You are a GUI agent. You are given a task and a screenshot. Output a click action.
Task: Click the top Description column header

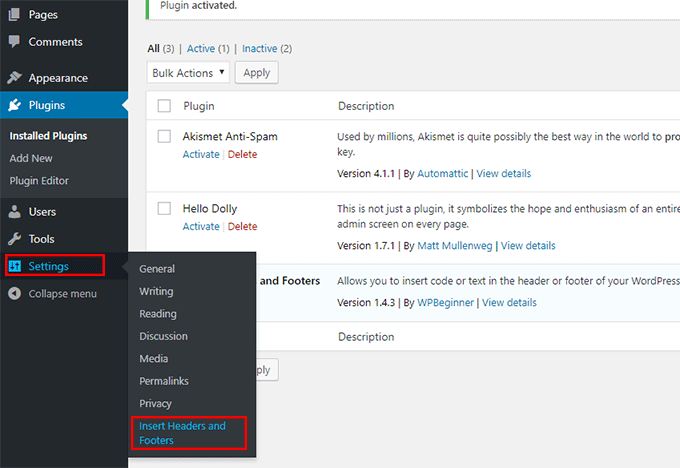(x=366, y=106)
